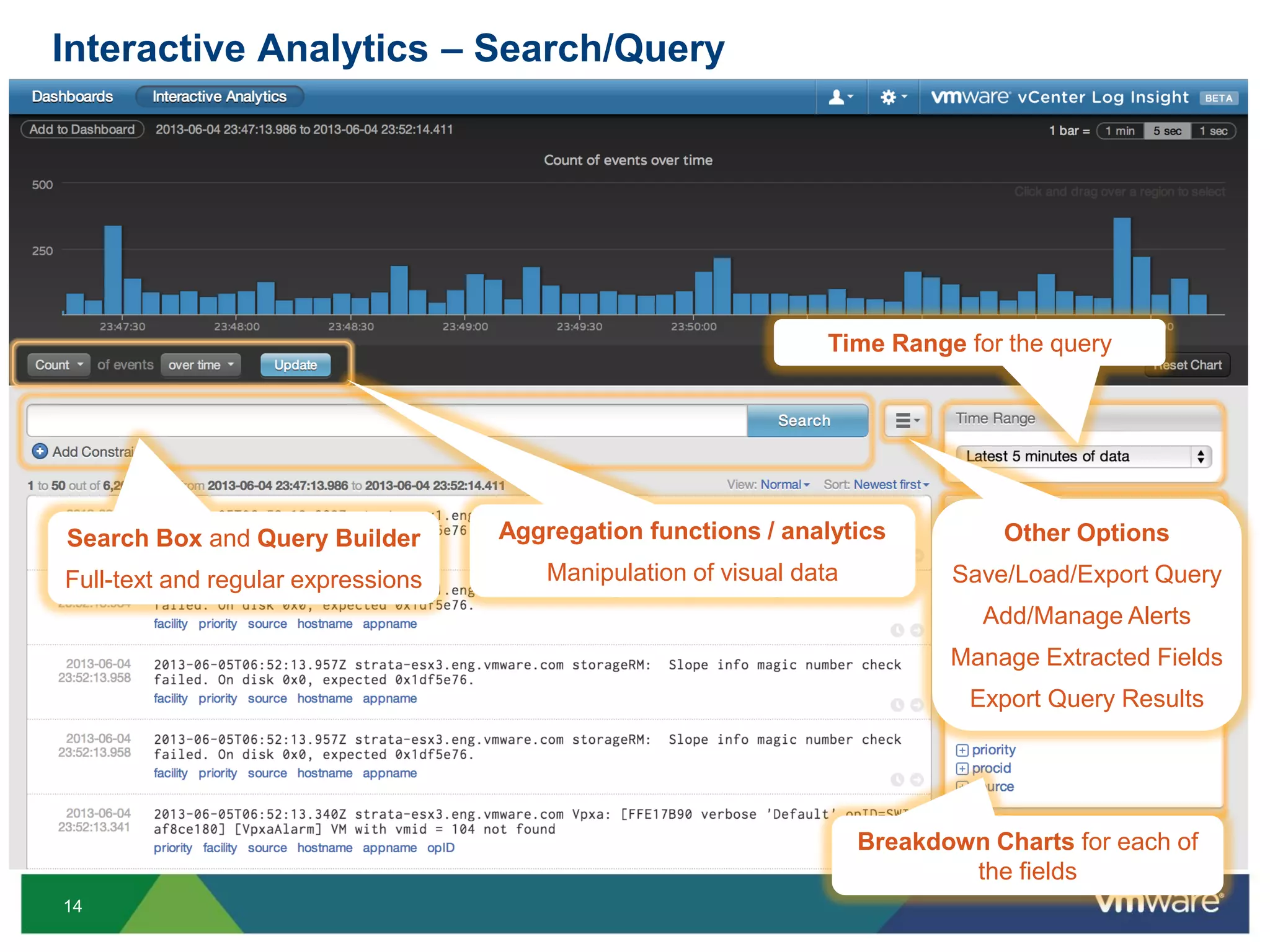The height and width of the screenshot is (952, 1270).
Task: Click priority field link in Vpxa event
Action: click(173, 848)
